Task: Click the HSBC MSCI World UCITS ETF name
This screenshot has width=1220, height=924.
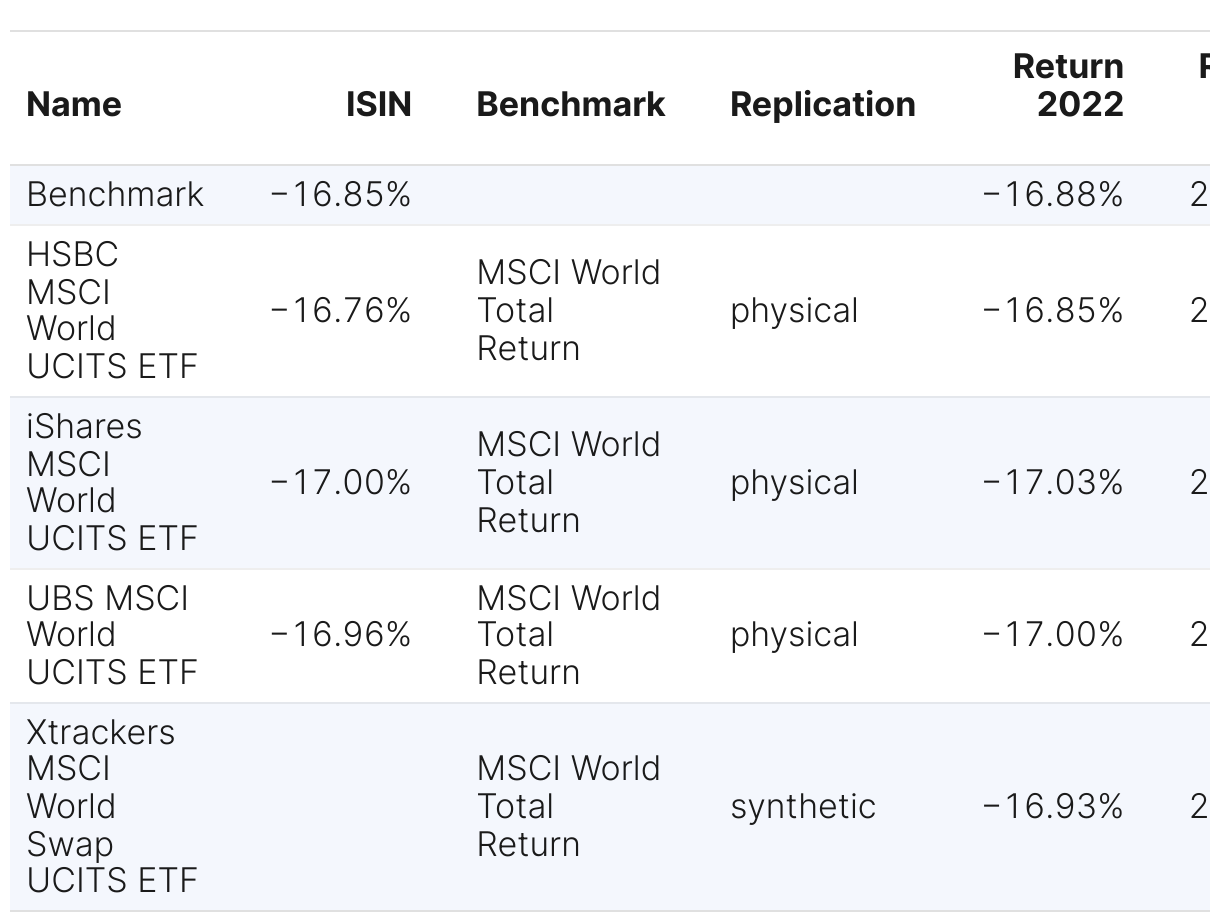Action: click(x=112, y=310)
